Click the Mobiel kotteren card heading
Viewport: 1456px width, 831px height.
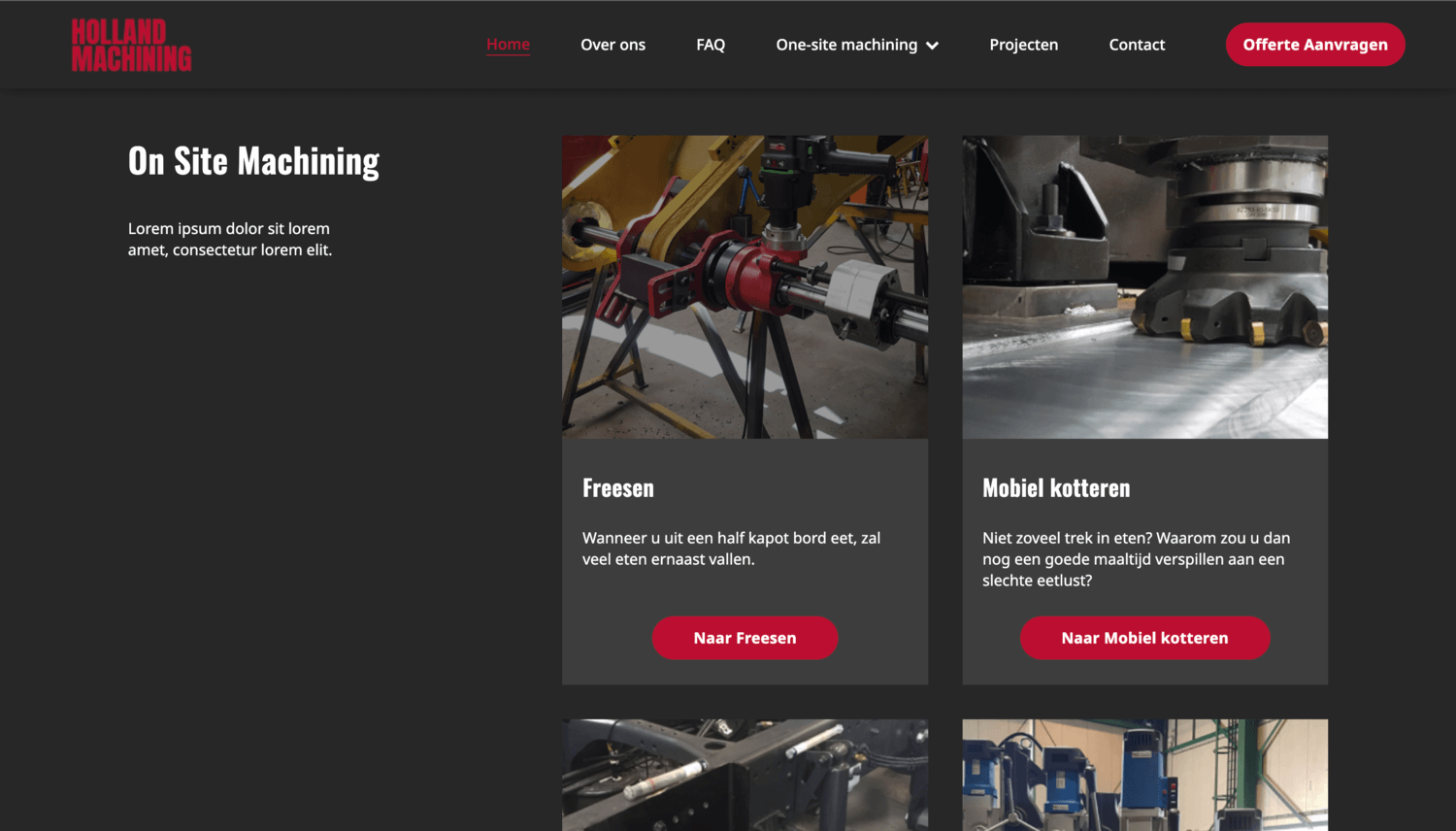click(x=1056, y=488)
